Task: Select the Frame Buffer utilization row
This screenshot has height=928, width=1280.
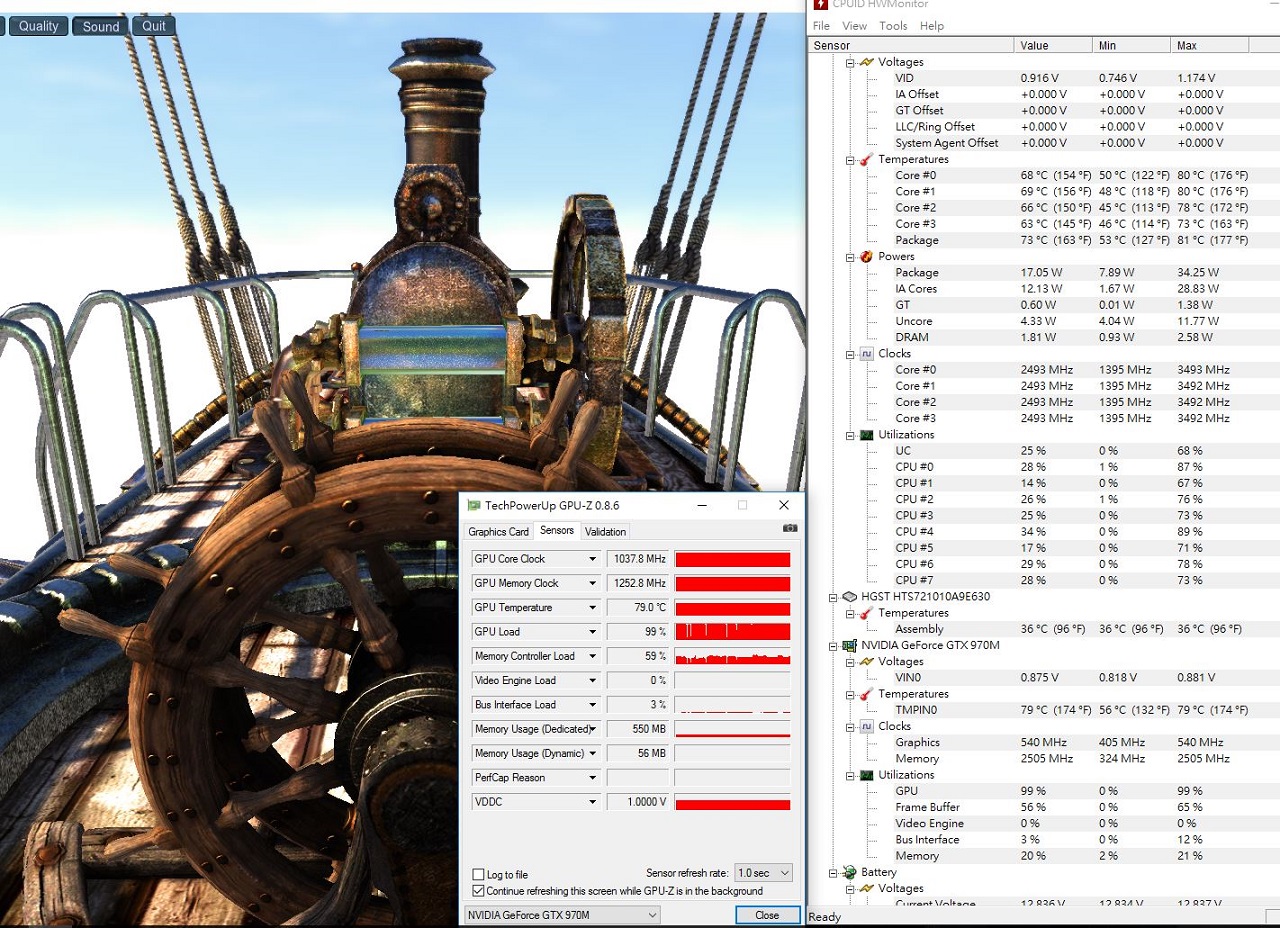Action: click(x=1043, y=807)
